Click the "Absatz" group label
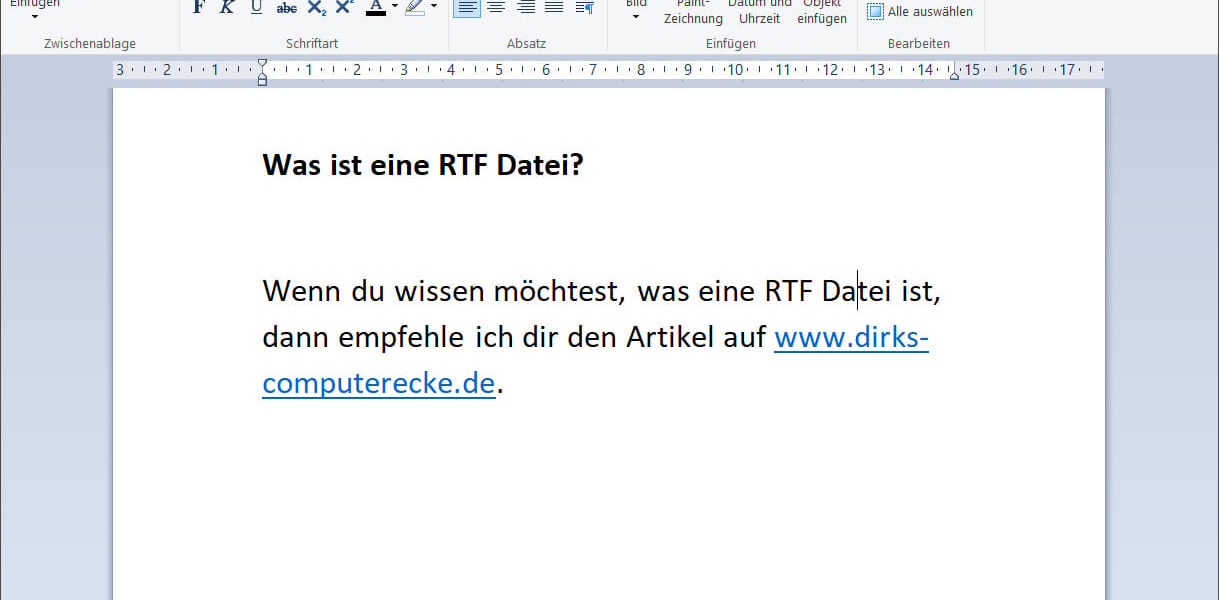 click(x=526, y=43)
